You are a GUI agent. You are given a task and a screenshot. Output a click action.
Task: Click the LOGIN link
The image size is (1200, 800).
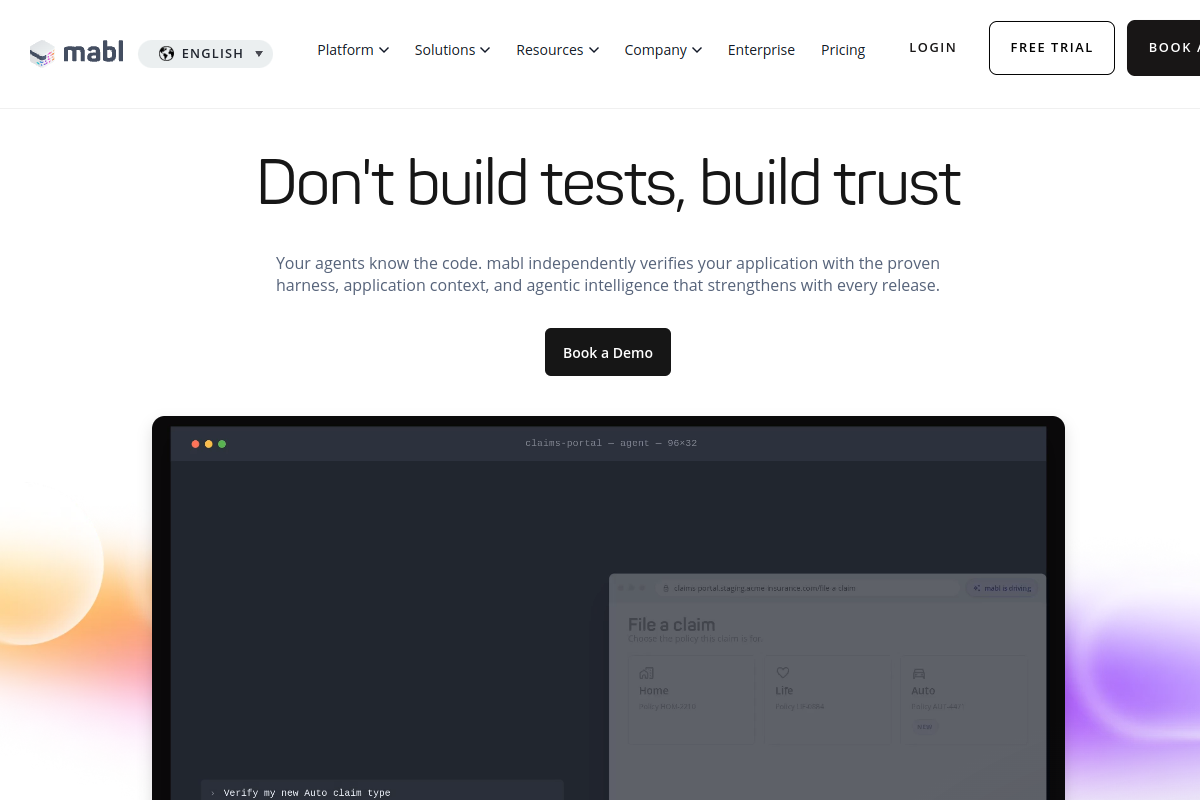click(933, 48)
